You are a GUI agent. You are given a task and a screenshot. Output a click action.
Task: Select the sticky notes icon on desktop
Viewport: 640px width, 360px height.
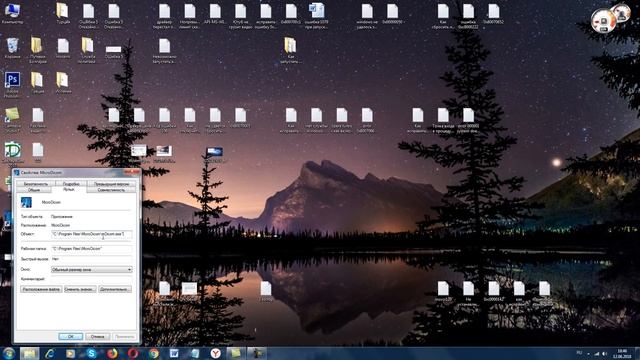pos(12,119)
